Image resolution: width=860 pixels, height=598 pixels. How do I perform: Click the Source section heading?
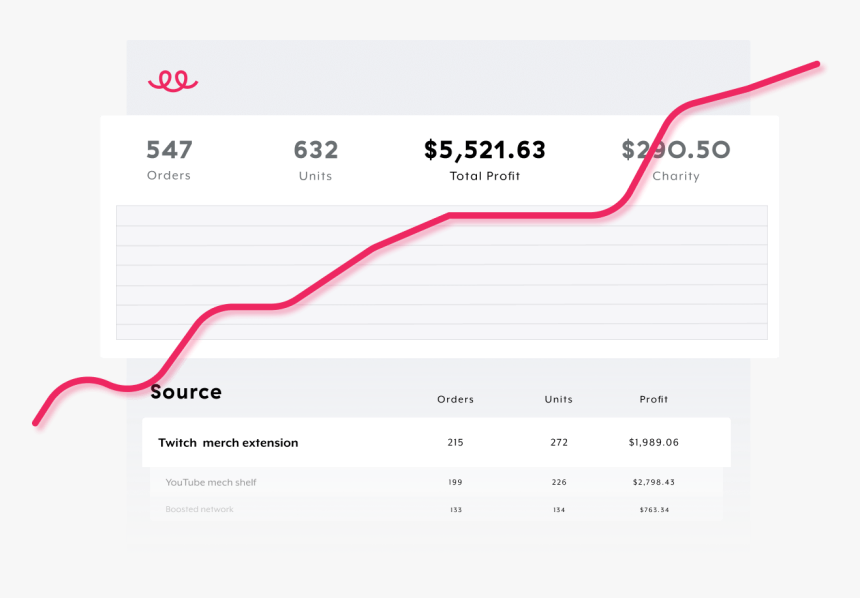(x=186, y=392)
